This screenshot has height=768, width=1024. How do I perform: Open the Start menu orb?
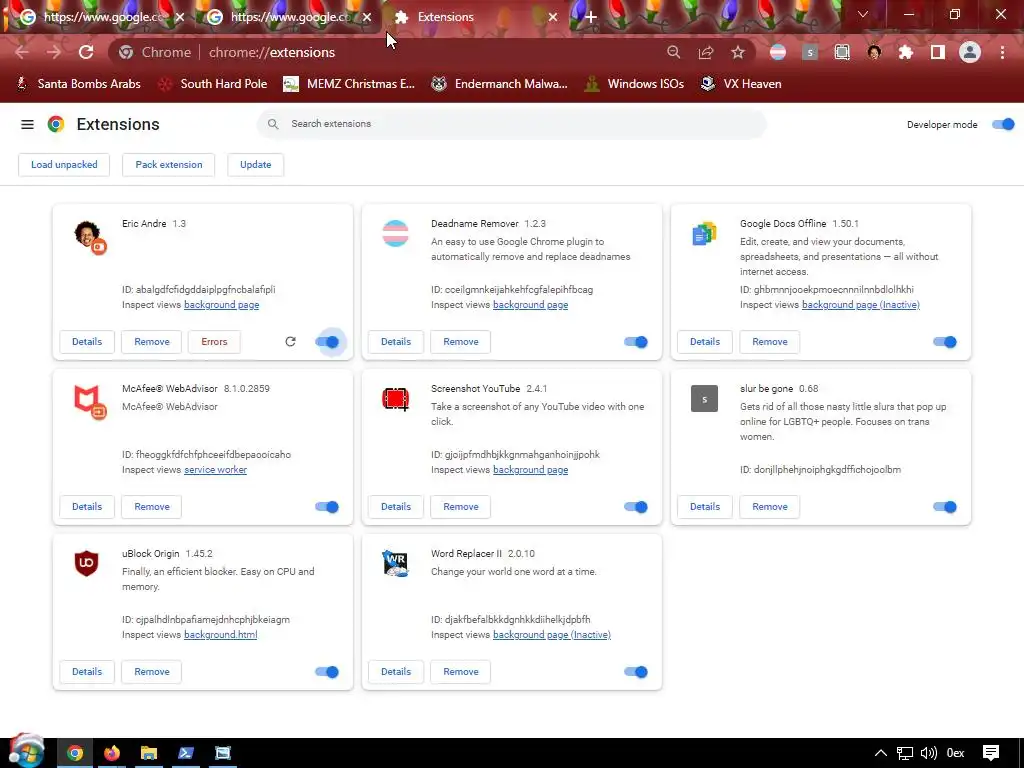tap(26, 751)
